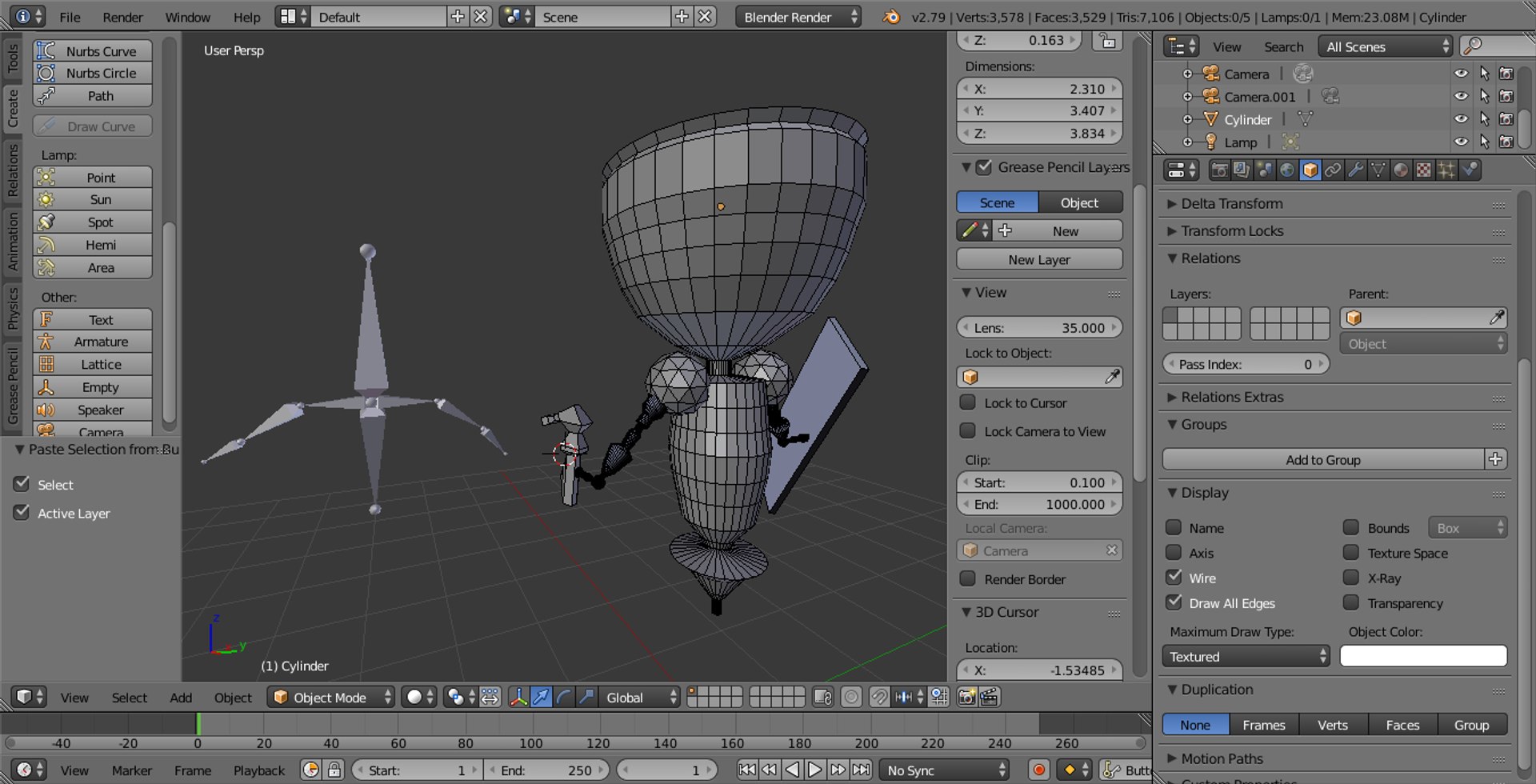Open the Material properties sphere tab
This screenshot has width=1536, height=784.
click(1401, 170)
